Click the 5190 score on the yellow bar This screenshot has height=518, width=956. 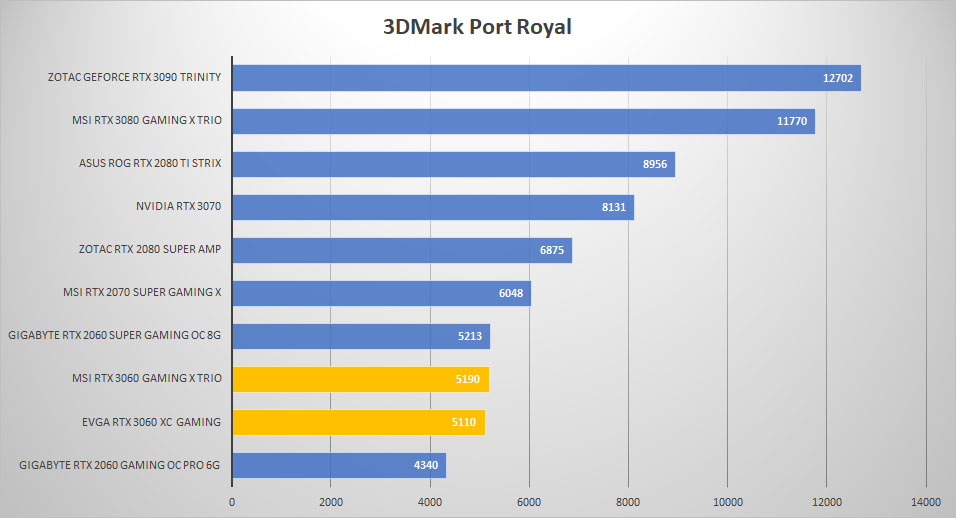(468, 379)
